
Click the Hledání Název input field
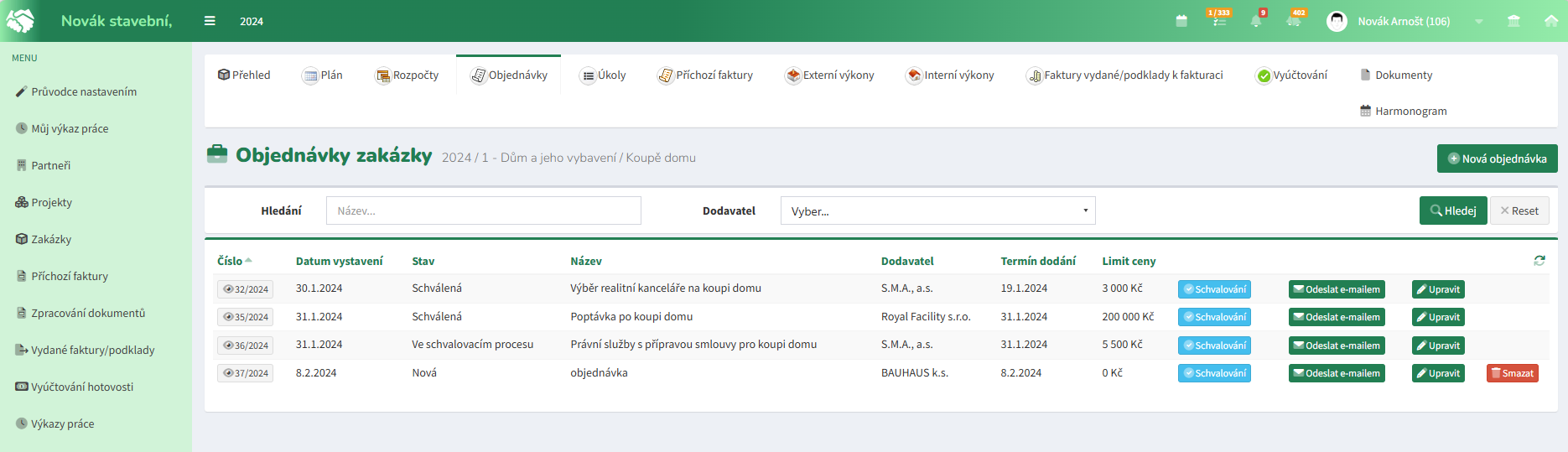coord(483,210)
